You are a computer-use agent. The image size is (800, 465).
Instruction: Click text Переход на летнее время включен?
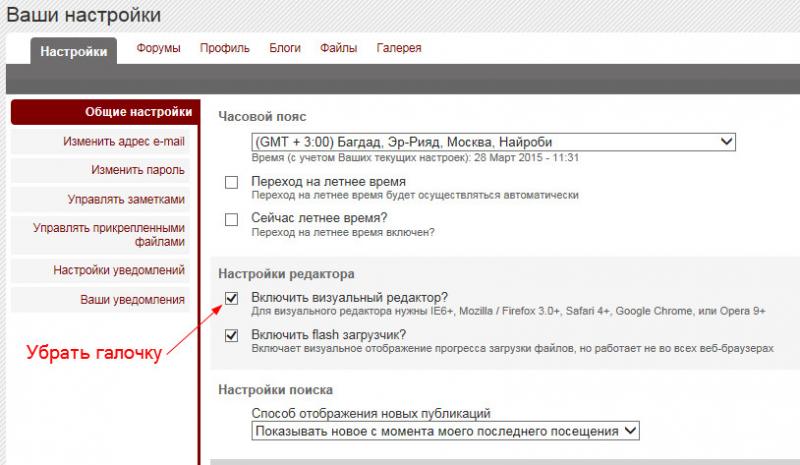pyautogui.click(x=343, y=233)
